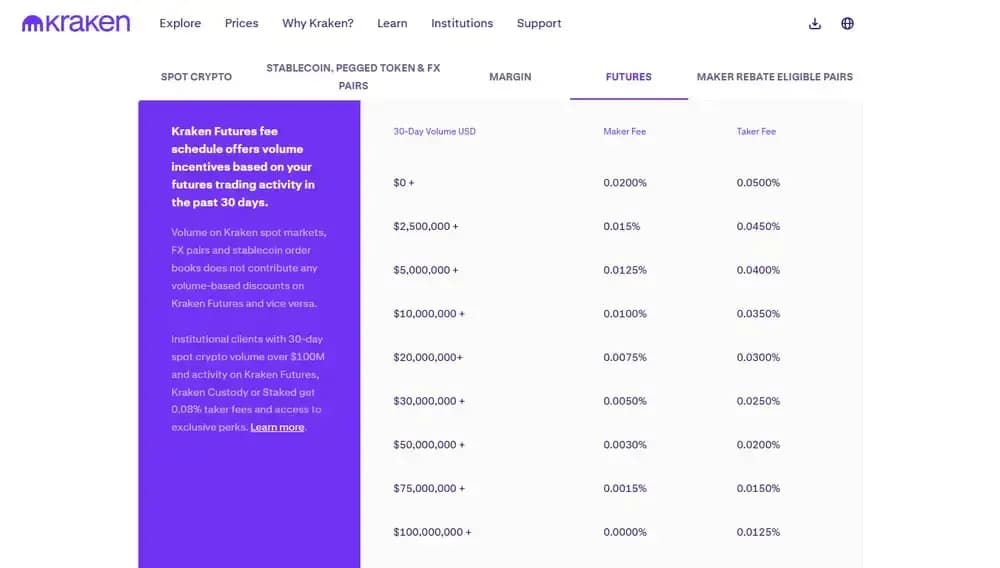Open Maker Rebate Eligible Pairs tab

tap(775, 77)
